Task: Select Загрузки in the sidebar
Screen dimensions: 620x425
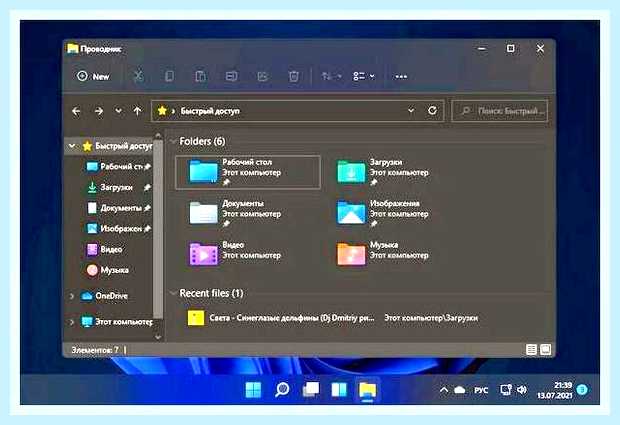Action: coord(118,187)
